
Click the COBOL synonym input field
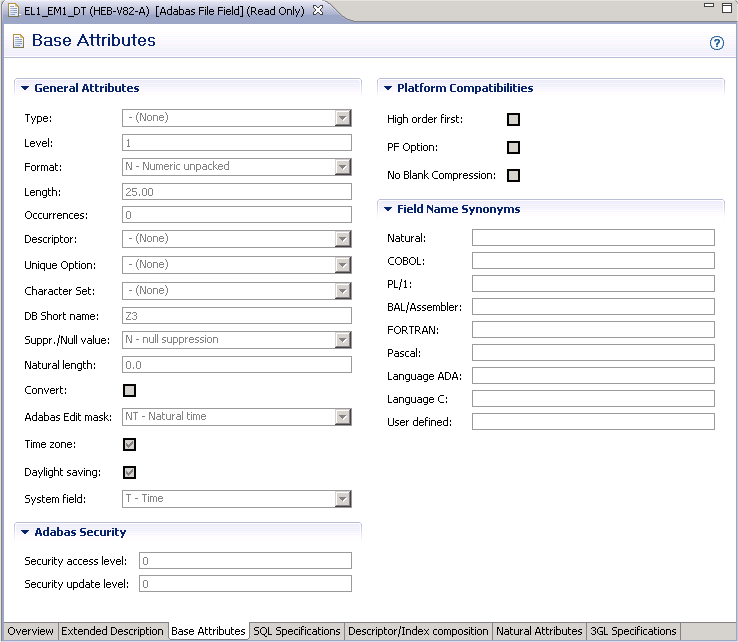pos(593,261)
